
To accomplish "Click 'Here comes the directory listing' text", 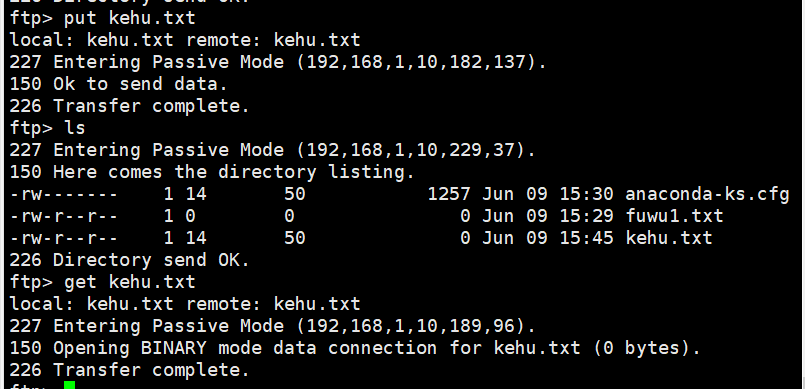I will click(228, 172).
